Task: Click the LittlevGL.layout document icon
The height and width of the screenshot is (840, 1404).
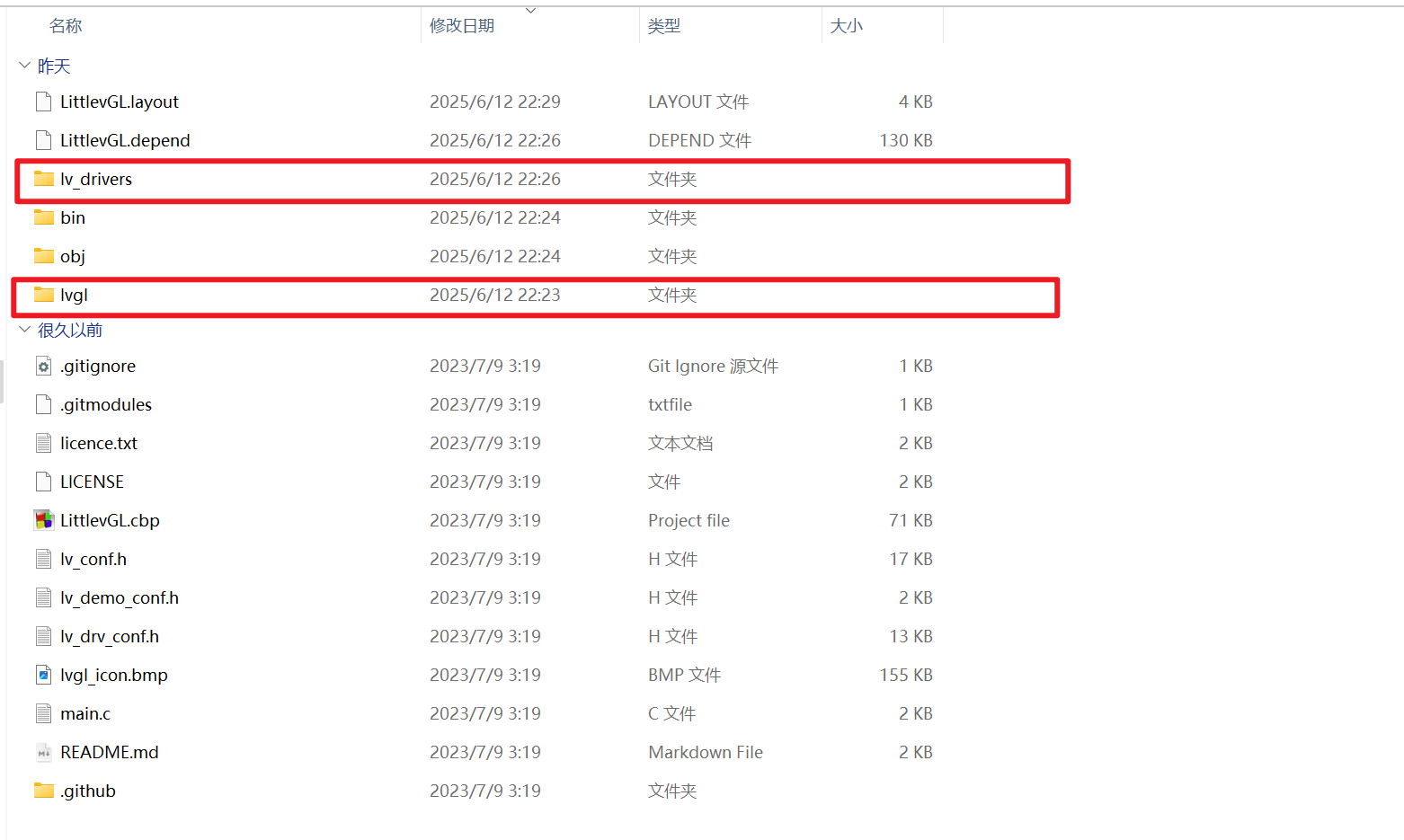Action: pos(43,102)
